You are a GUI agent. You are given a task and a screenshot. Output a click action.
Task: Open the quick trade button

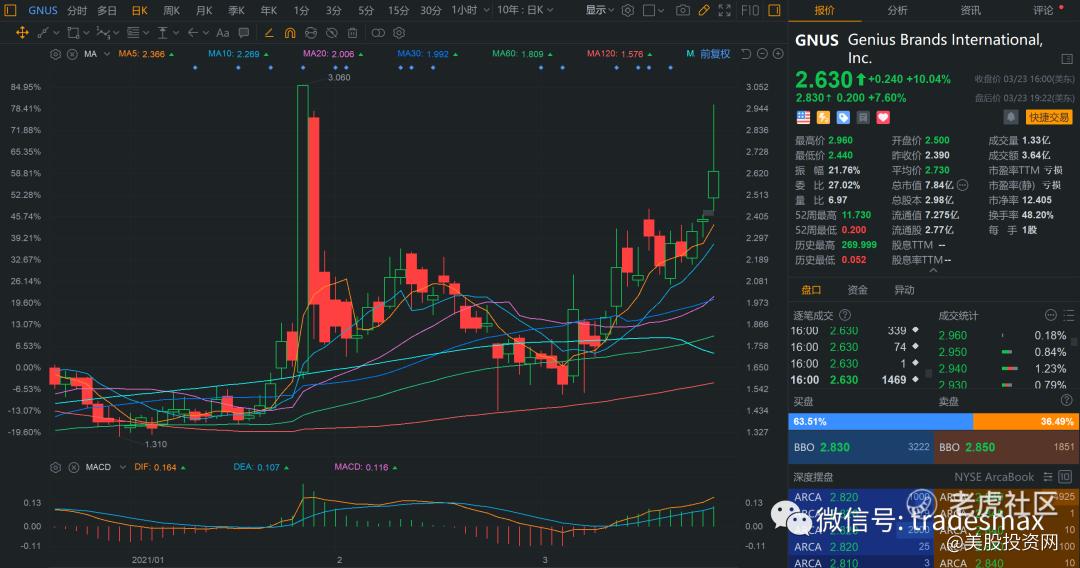point(1049,117)
